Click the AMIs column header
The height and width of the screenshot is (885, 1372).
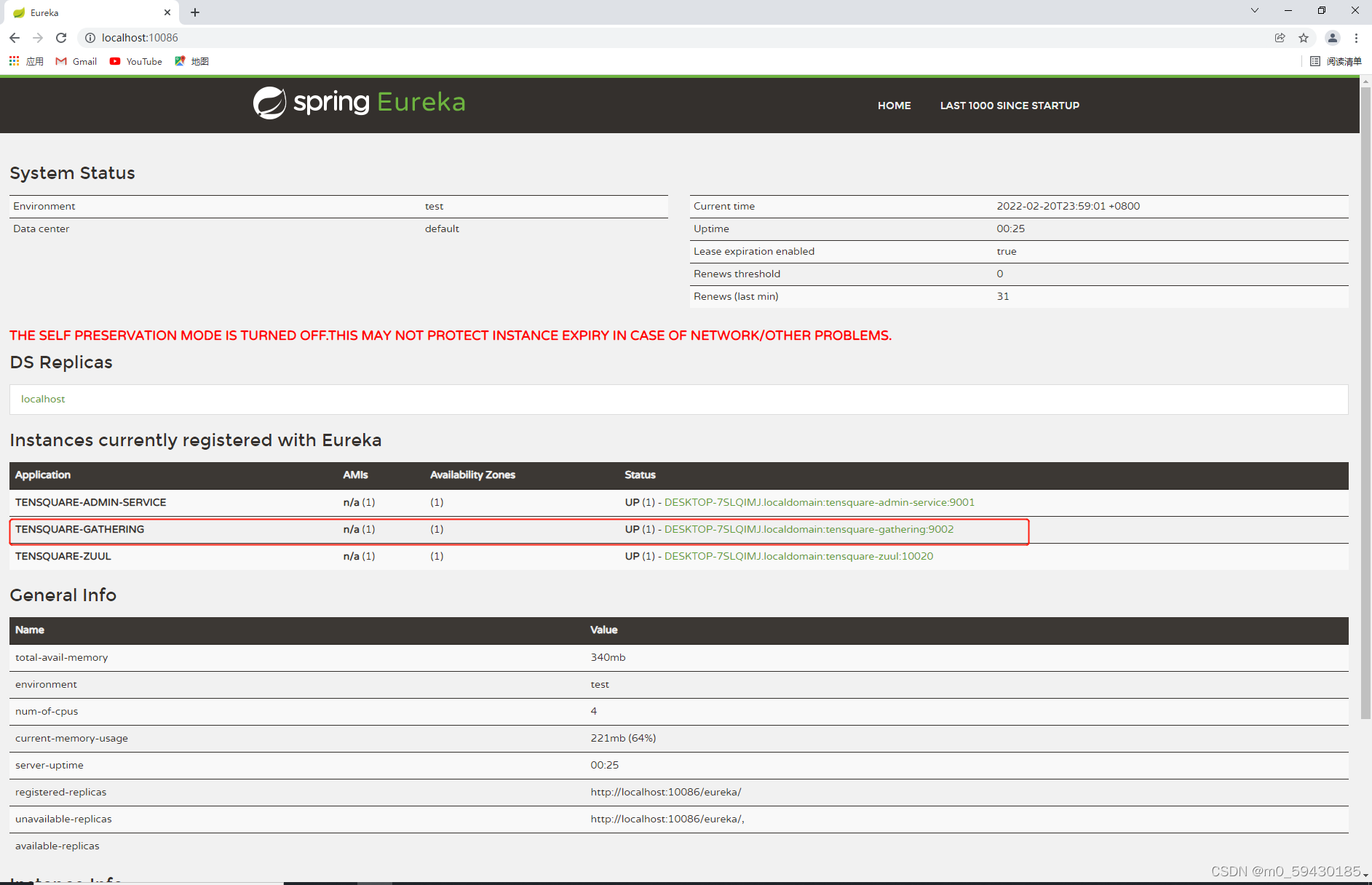355,475
